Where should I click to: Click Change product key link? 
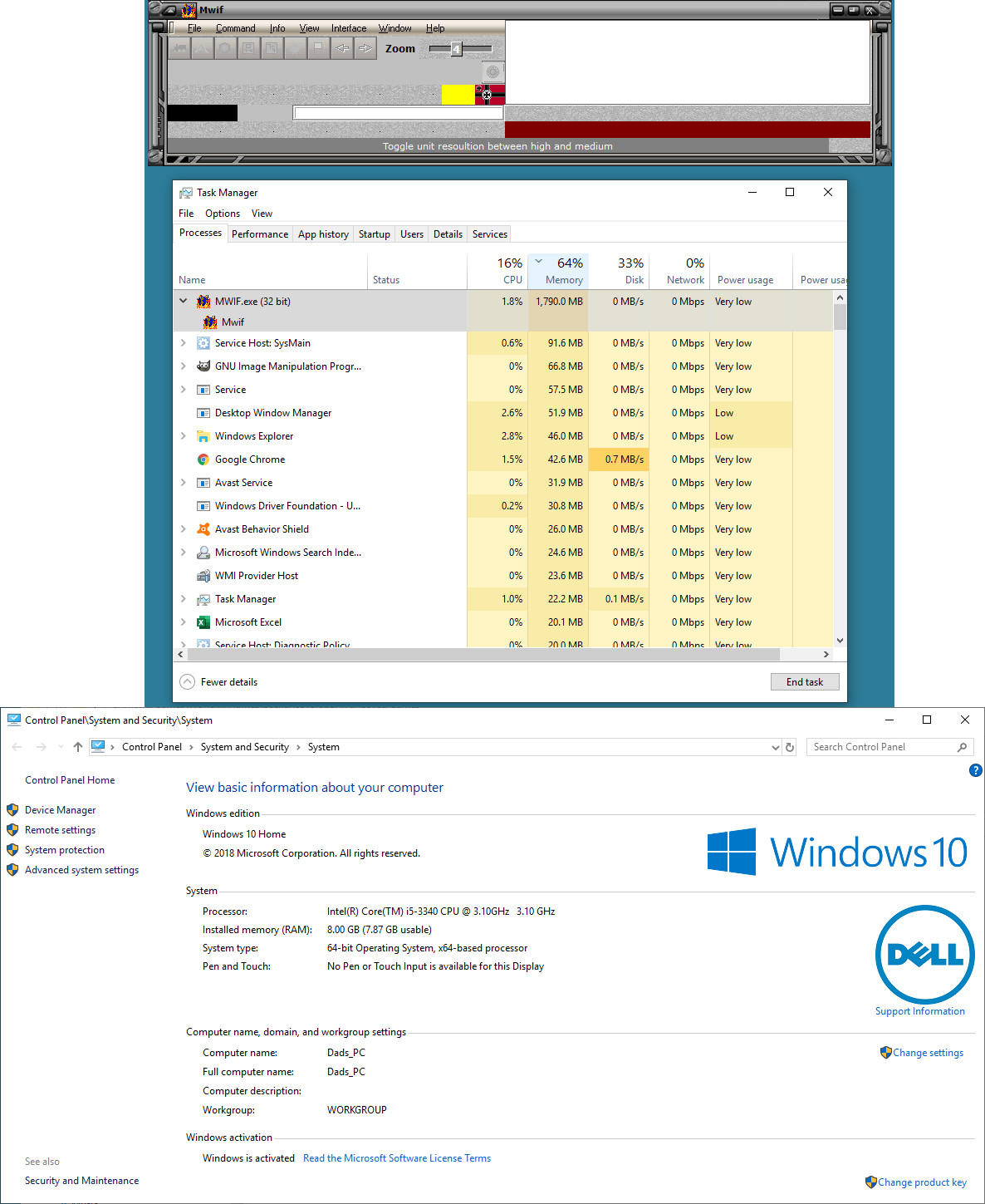(x=922, y=1182)
